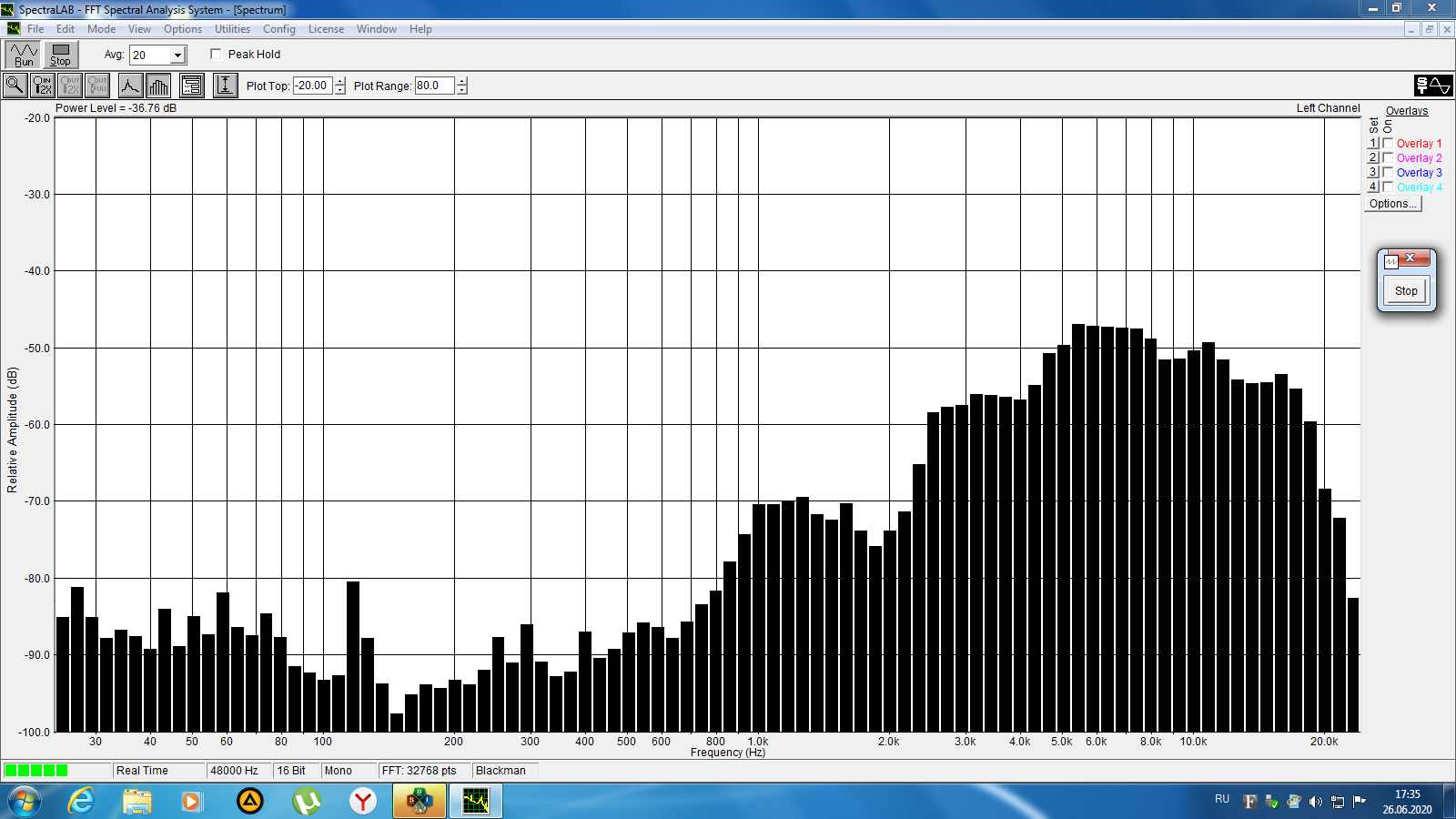Zoom in 2X on the plot
1456x819 pixels.
[x=43, y=86]
